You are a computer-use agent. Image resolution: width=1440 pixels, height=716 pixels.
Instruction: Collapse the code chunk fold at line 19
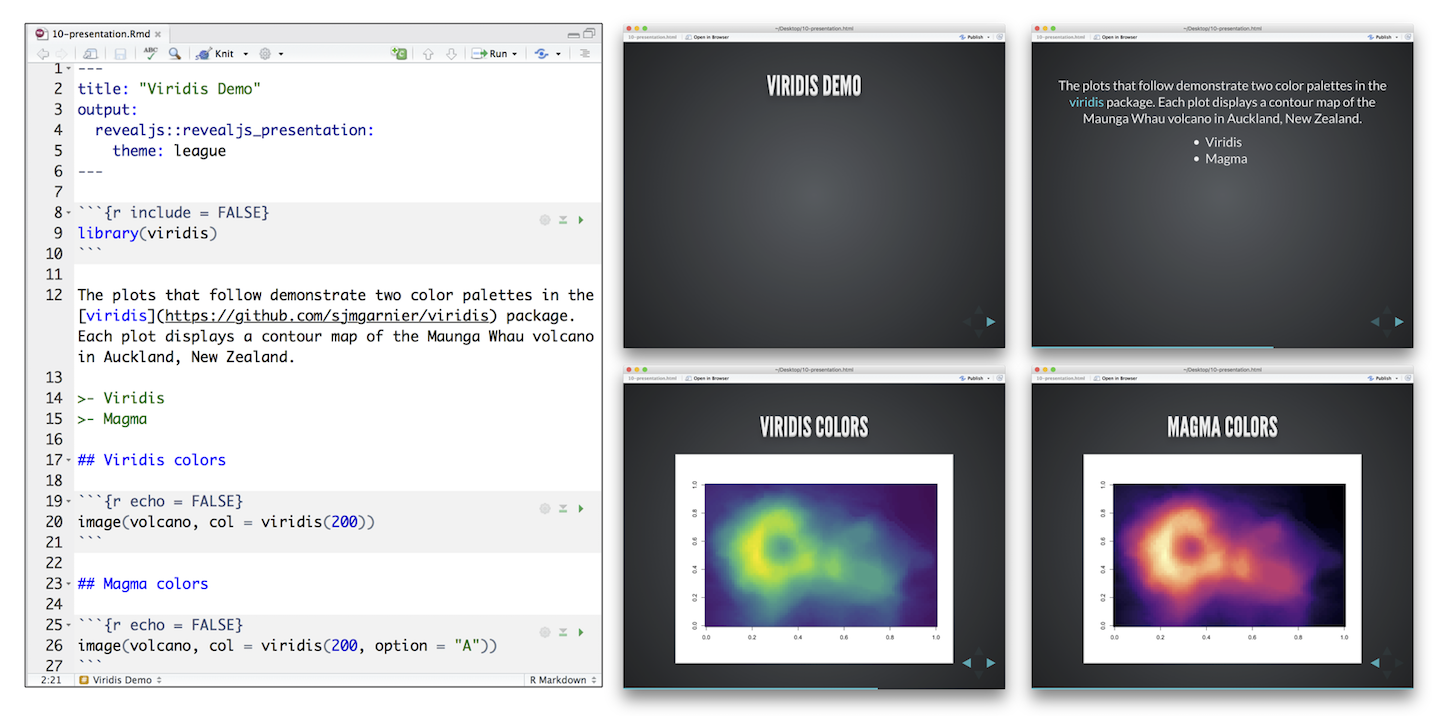point(69,501)
